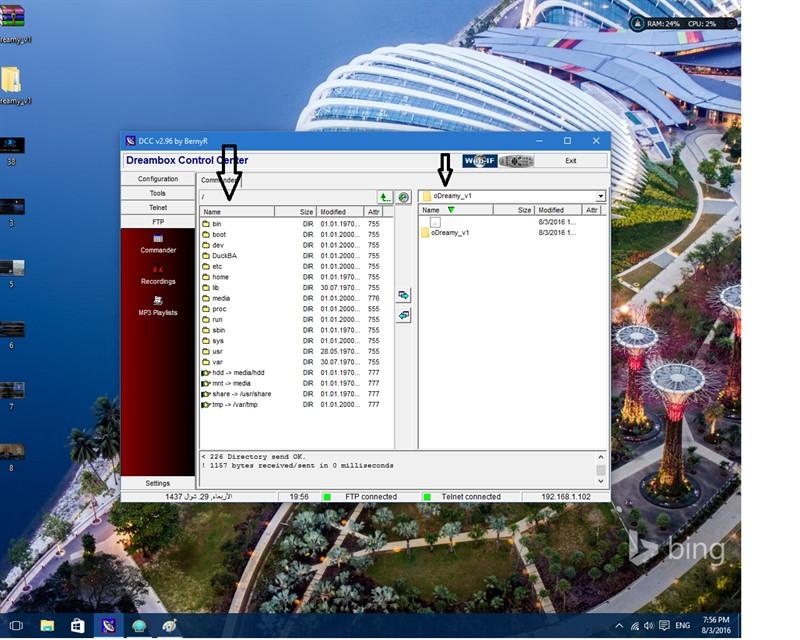This screenshot has width=800, height=640.
Task: Go up one directory in FTP pane
Action: point(385,197)
